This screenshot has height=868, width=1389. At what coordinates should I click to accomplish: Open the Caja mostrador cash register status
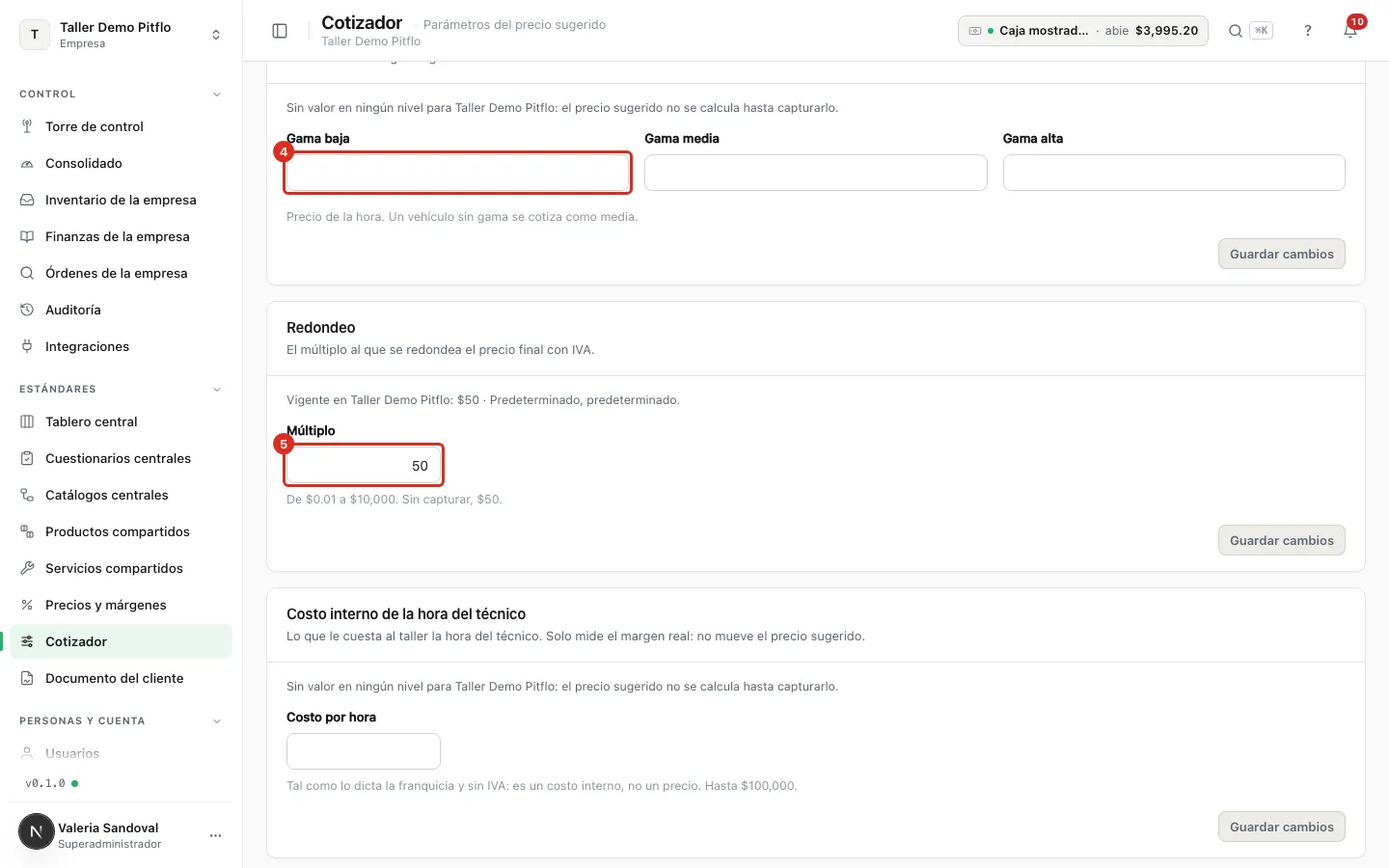[1082, 31]
